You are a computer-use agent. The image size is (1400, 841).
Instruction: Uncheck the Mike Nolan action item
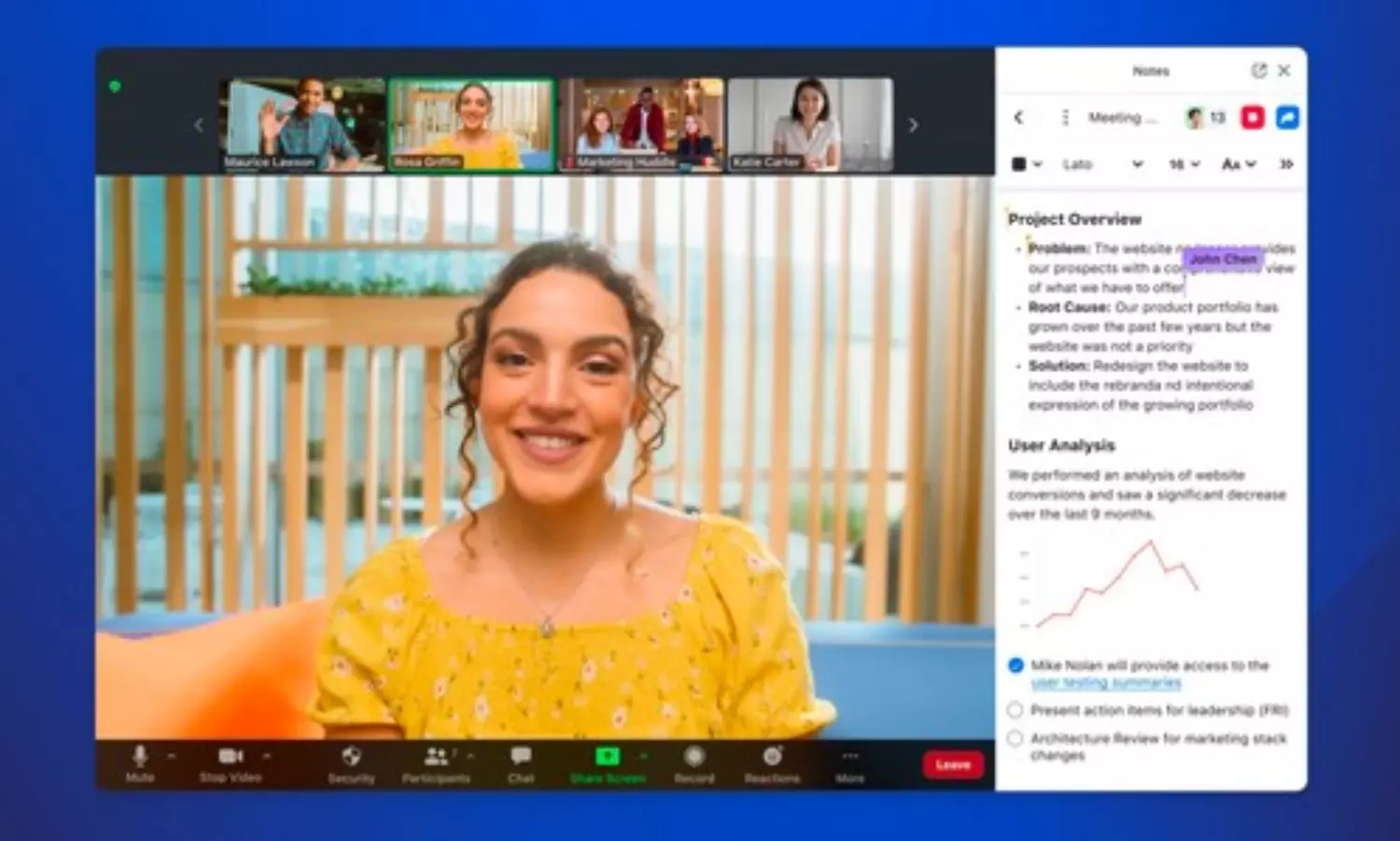click(x=1016, y=666)
